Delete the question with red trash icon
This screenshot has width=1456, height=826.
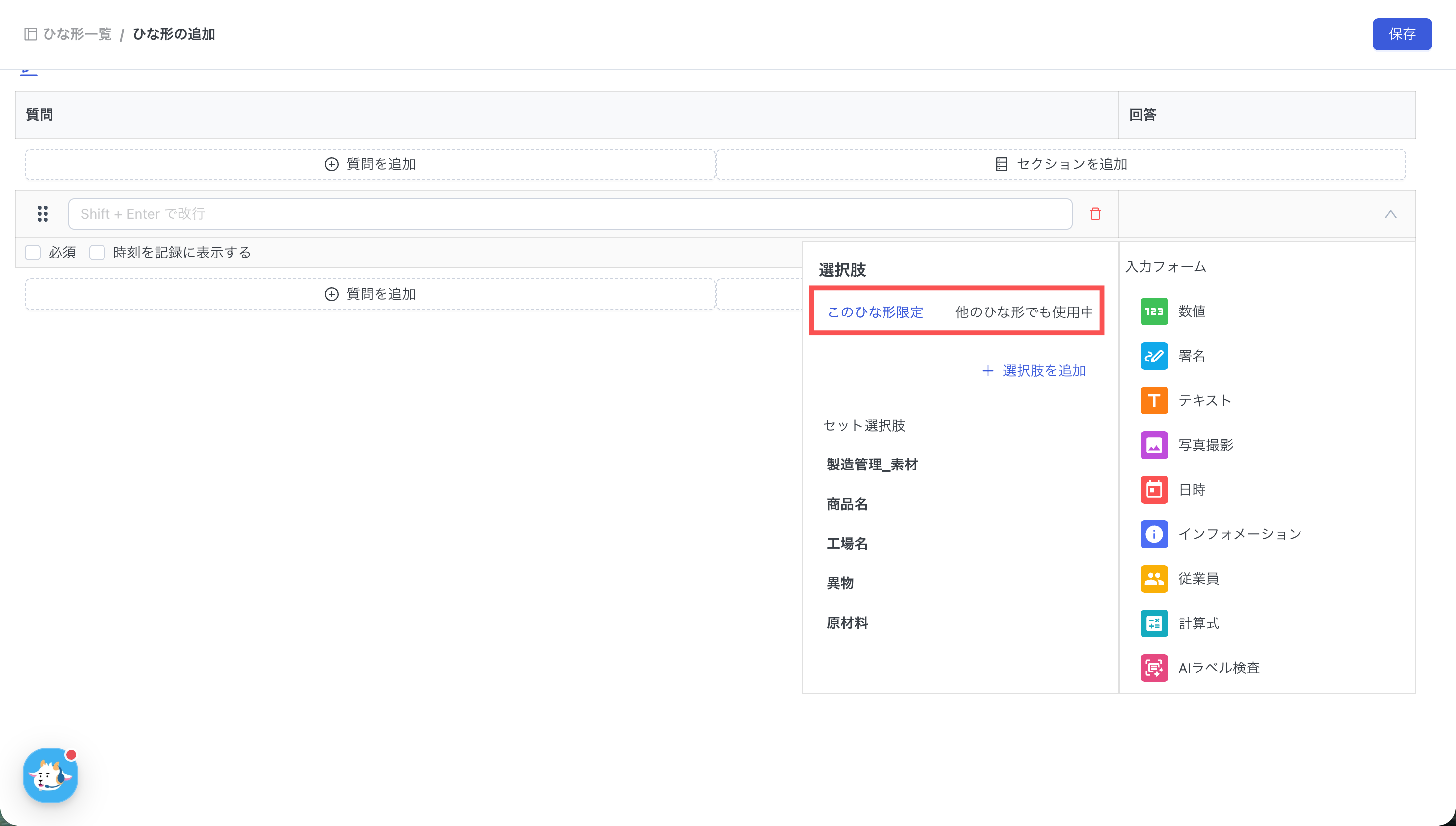coord(1094,214)
